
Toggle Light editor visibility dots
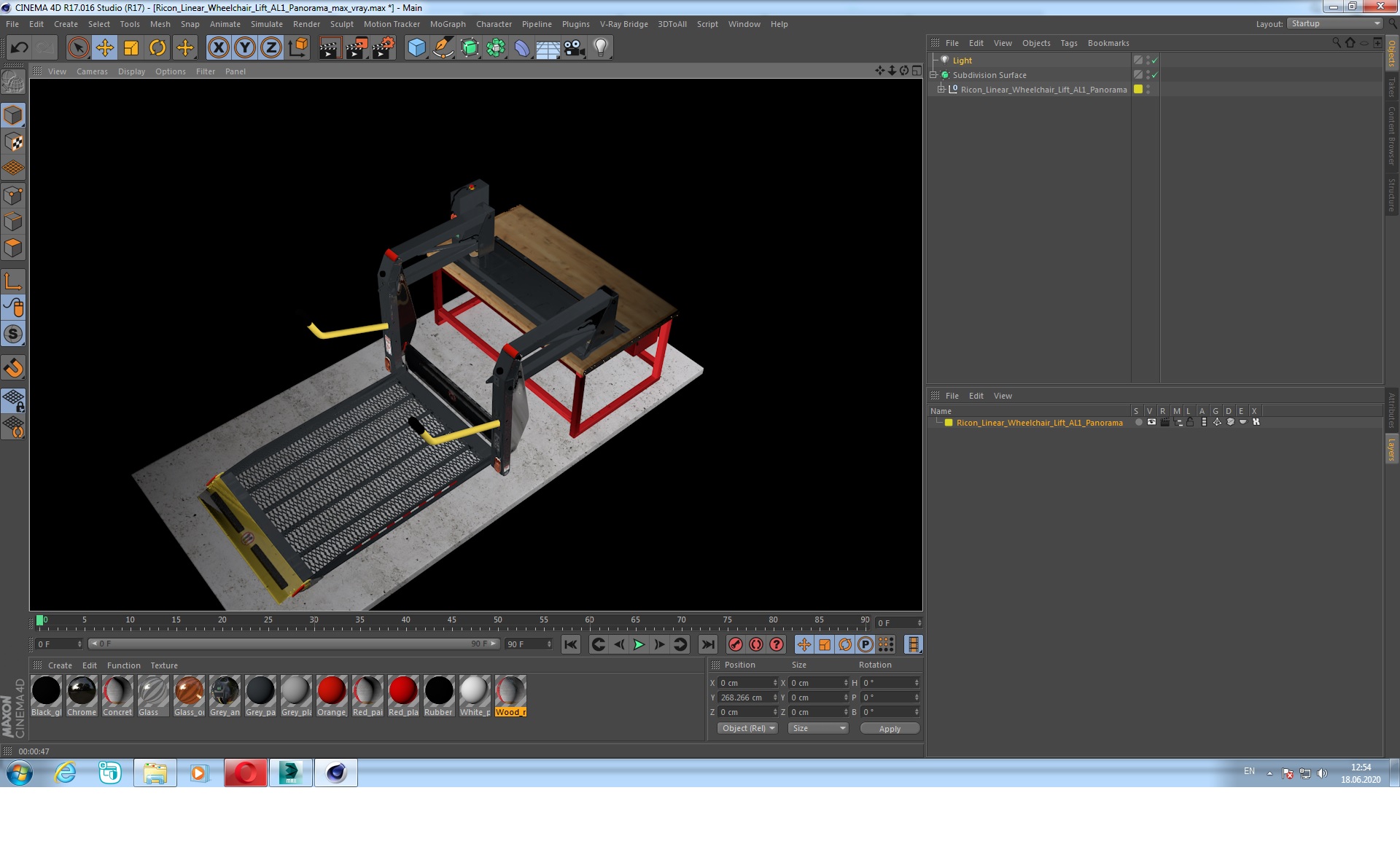[x=1148, y=60]
